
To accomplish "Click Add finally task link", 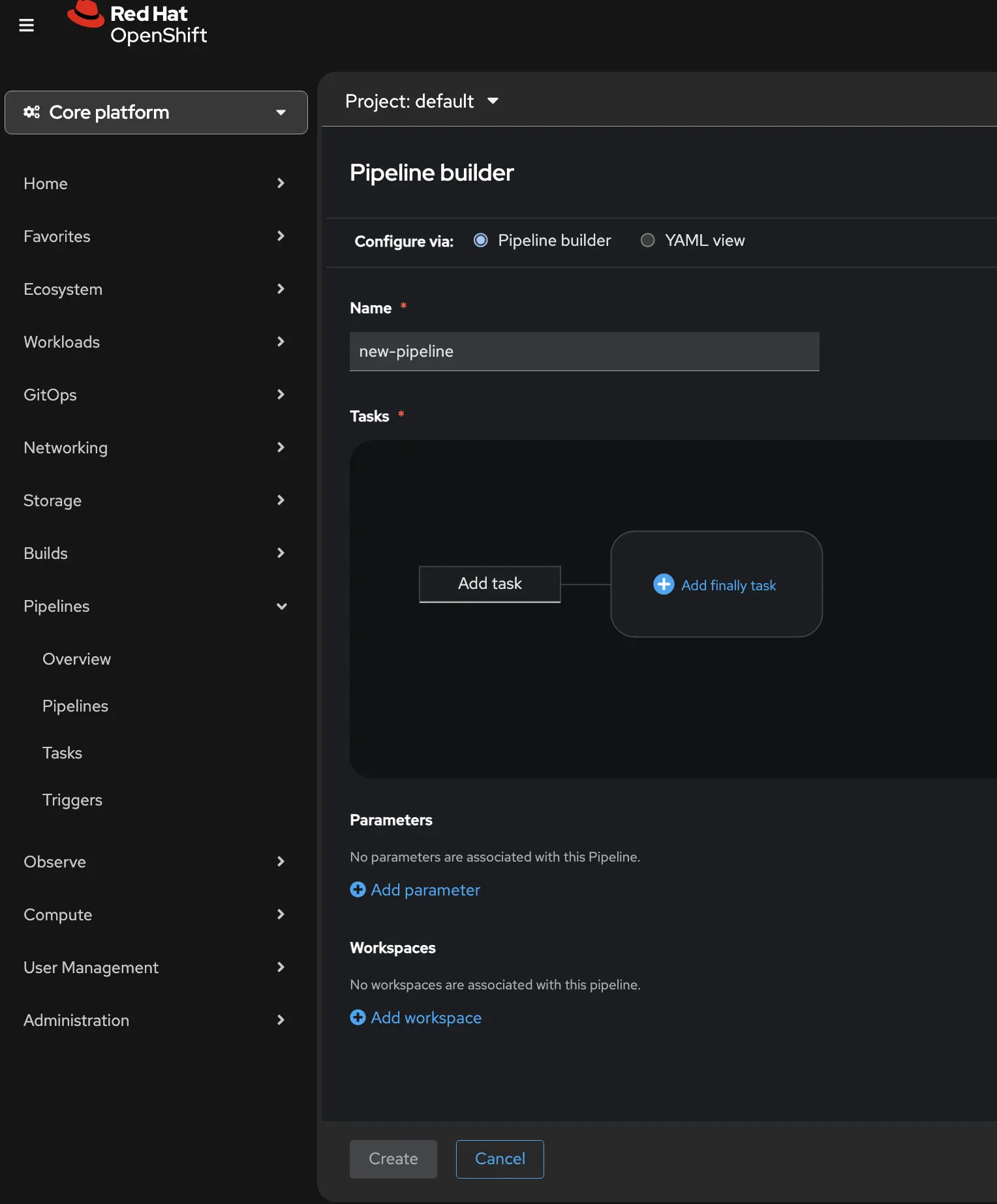I will pyautogui.click(x=728, y=585).
